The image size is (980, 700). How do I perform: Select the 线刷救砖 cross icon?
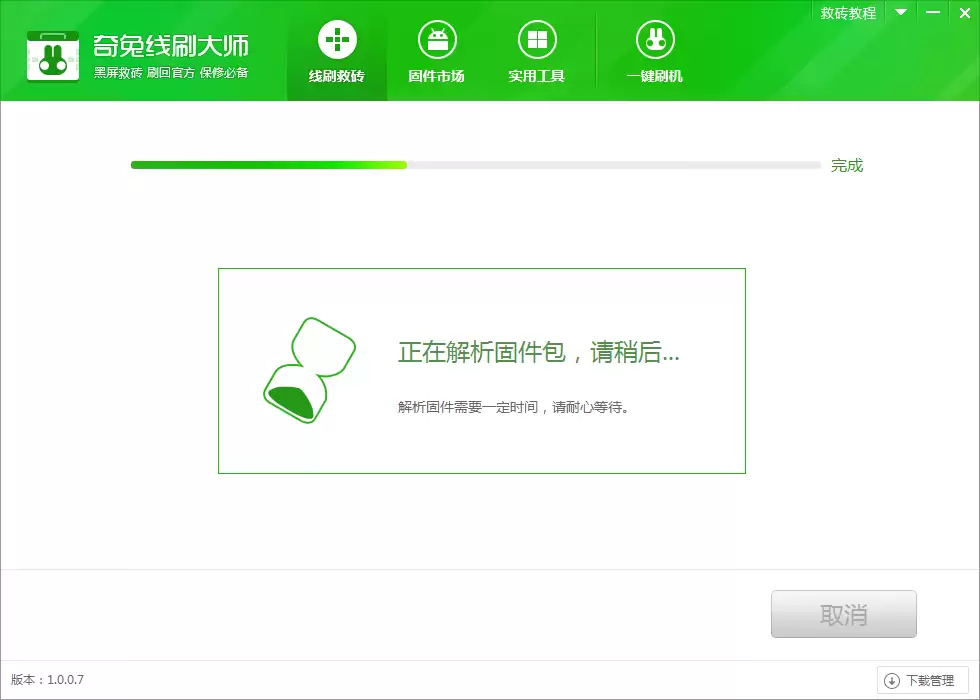click(336, 40)
